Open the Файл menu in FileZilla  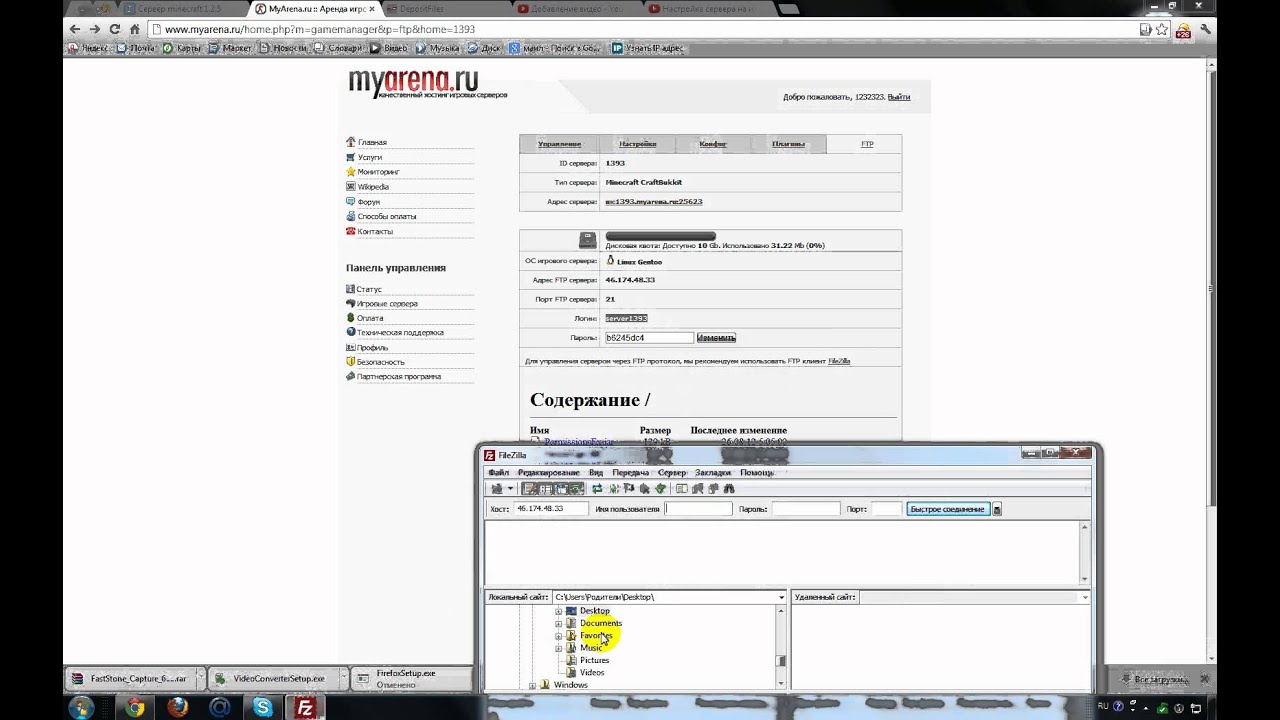tap(498, 472)
